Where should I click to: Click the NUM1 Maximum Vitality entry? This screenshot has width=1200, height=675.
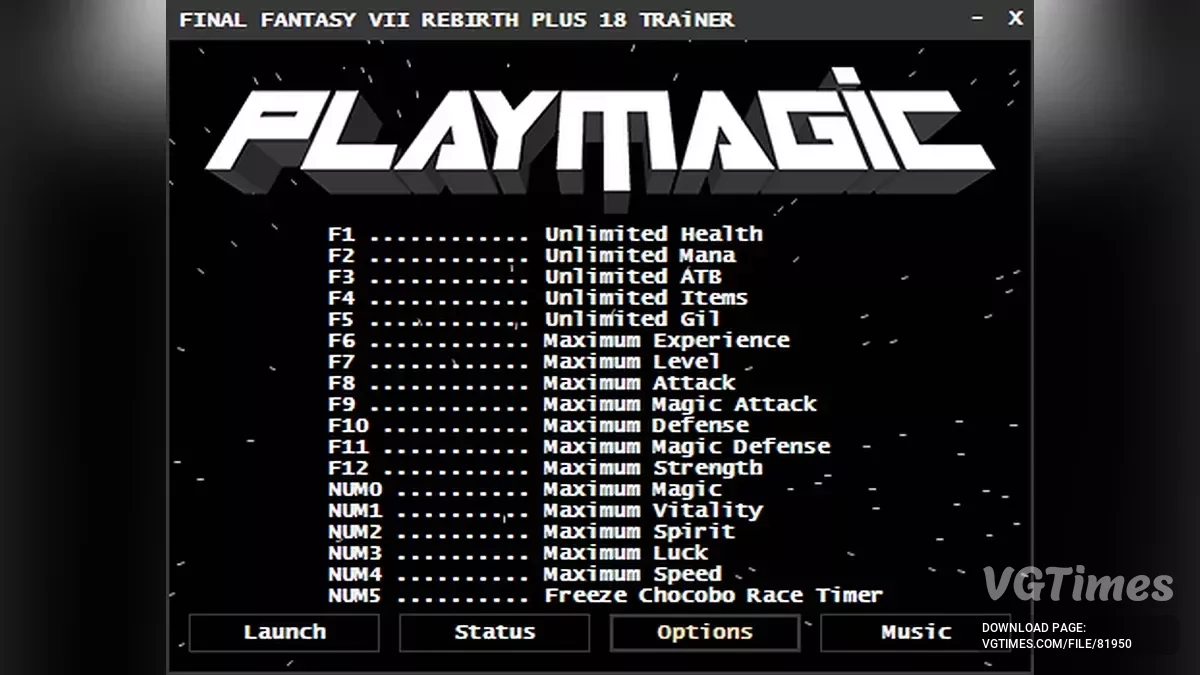pos(545,510)
